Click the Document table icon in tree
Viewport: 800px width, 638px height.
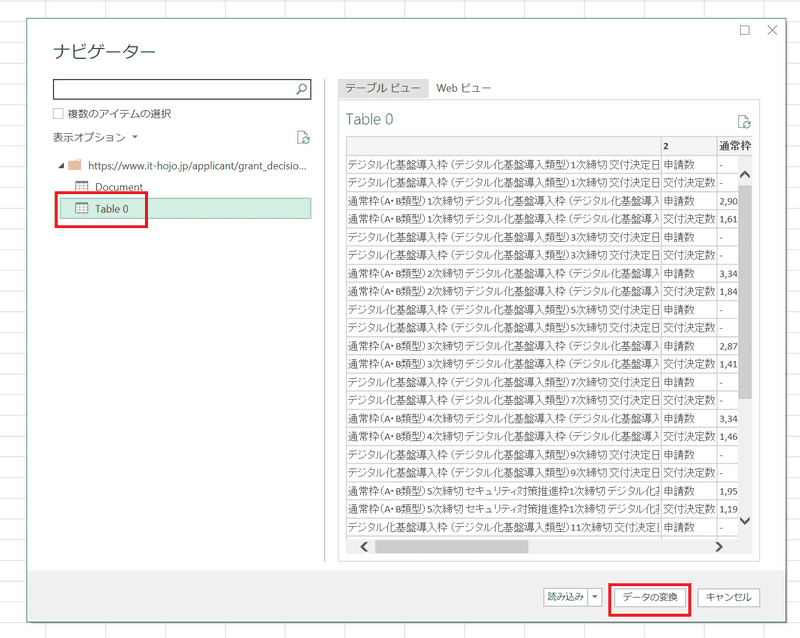click(x=82, y=187)
